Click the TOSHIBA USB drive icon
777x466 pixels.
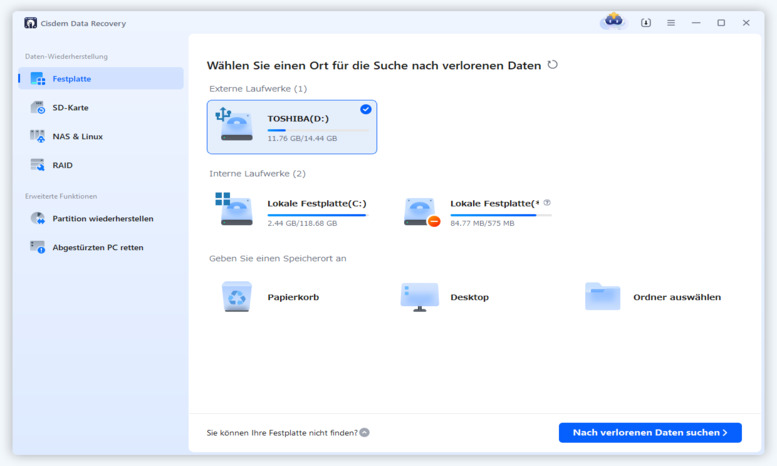(x=236, y=124)
